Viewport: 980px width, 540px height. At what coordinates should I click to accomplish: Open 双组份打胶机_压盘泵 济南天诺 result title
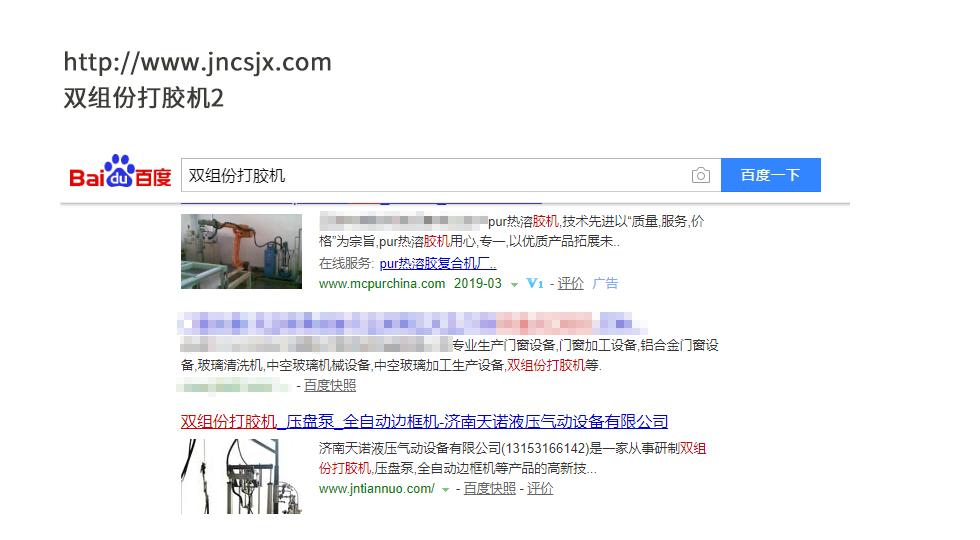coord(424,422)
